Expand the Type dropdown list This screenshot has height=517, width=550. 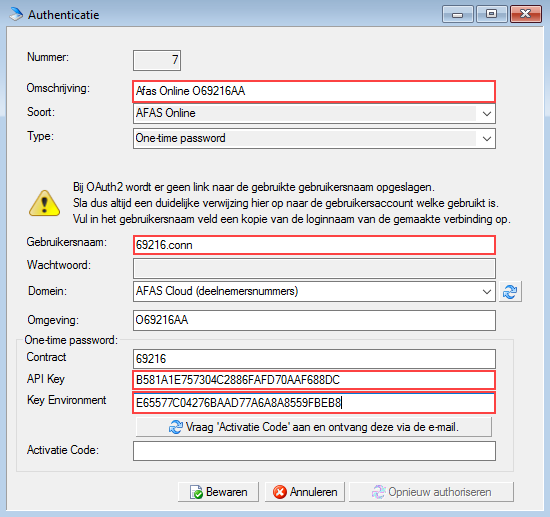pyautogui.click(x=486, y=139)
